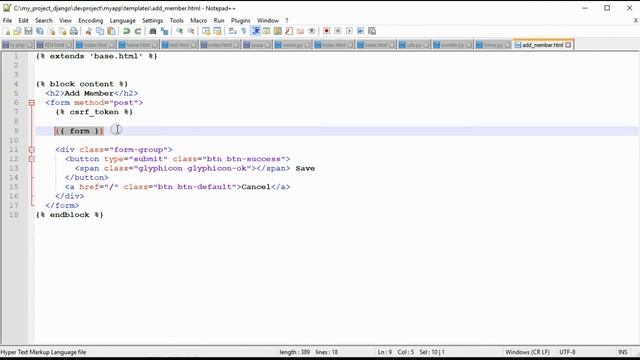Open the Language menu
Image resolution: width=640 pixels, height=360 pixels.
tap(122, 20)
